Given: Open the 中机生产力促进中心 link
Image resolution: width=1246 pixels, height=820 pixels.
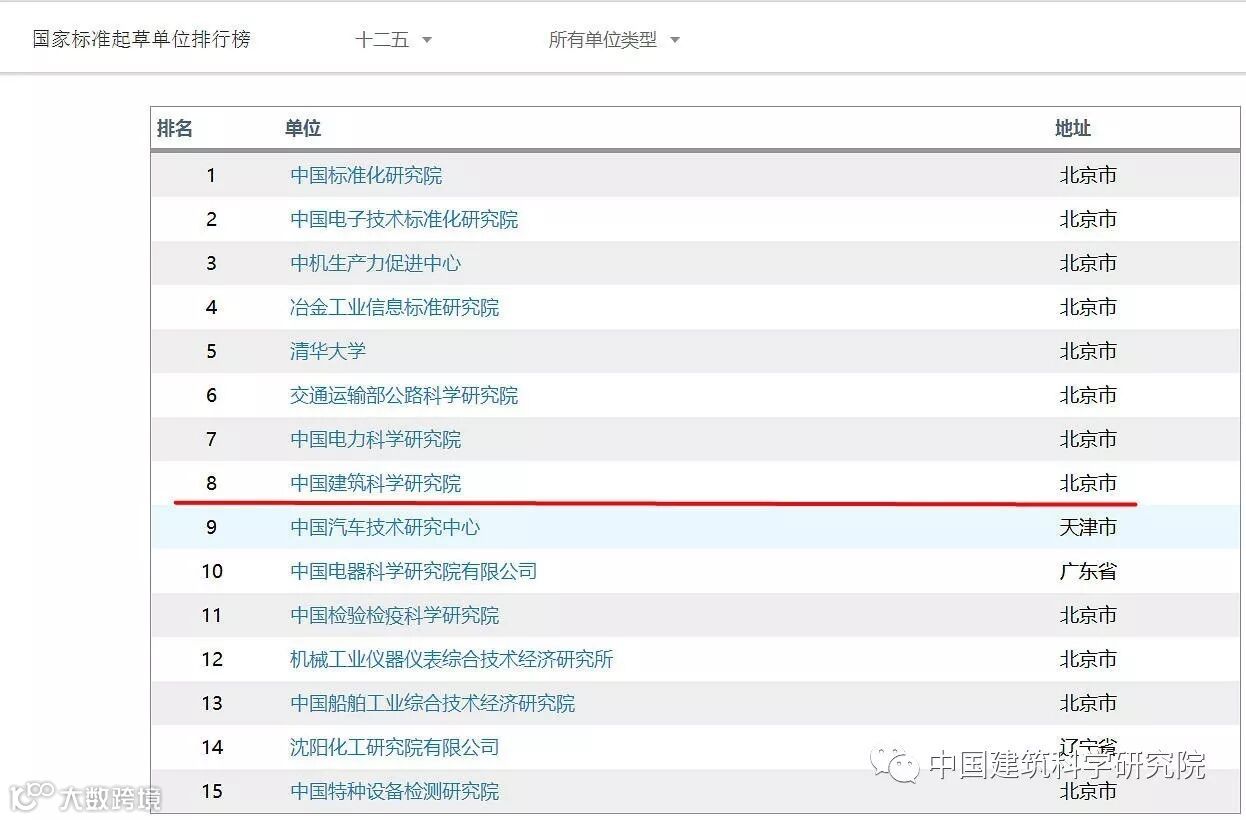Looking at the screenshot, I should (x=376, y=263).
